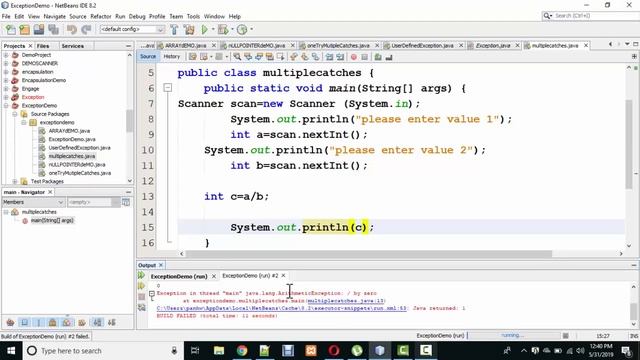Open the default config dropdown
The height and width of the screenshot is (360, 640).
pos(132,29)
